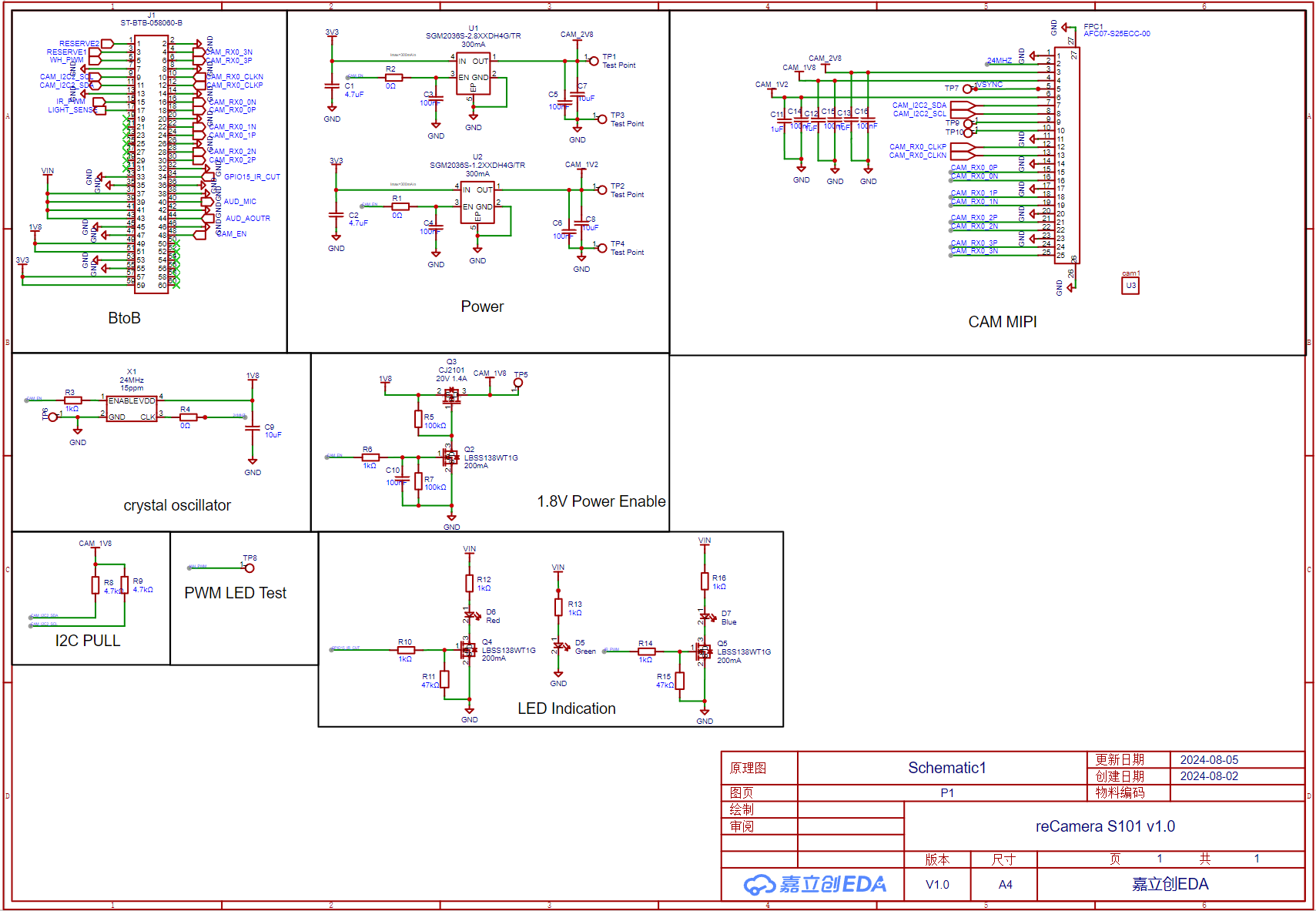Viewport: 1316px width, 911px height.
Task: Select resistor R12 1kΩ above D6
Action: pos(469,583)
